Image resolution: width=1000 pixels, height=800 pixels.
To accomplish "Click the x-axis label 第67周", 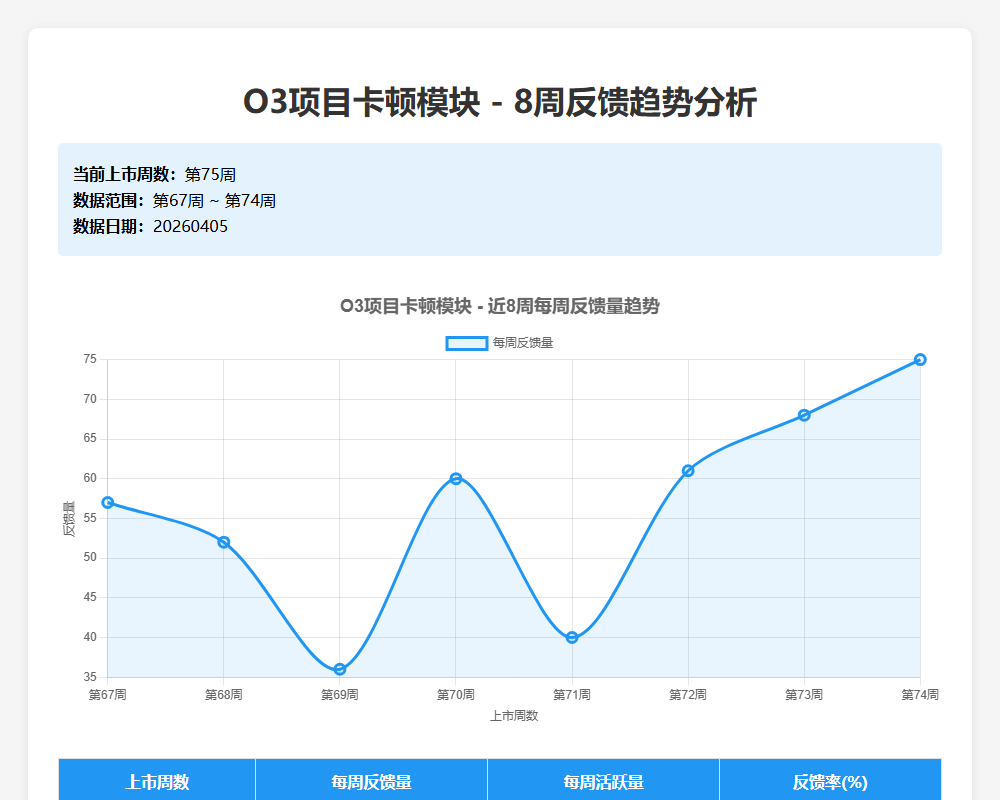I will point(108,695).
